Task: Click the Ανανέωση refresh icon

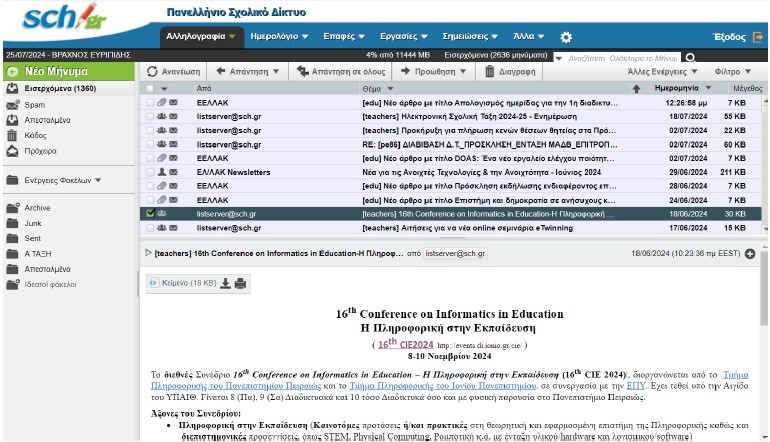Action: [x=152, y=72]
